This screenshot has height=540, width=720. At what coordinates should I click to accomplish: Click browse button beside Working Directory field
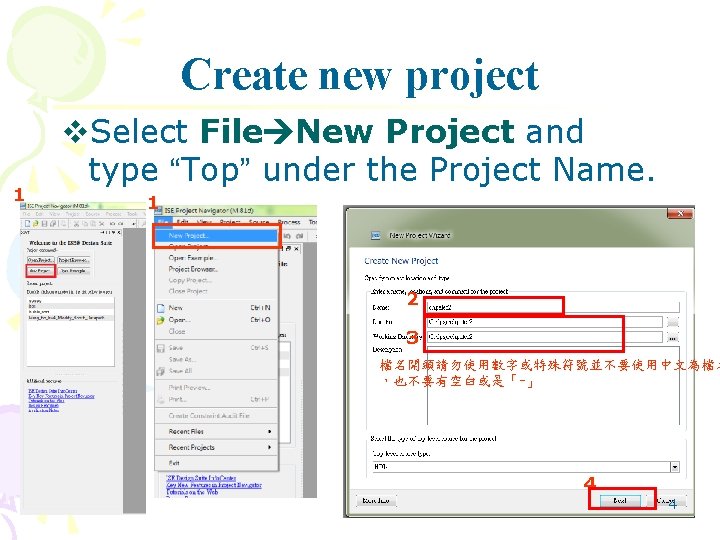pyautogui.click(x=673, y=338)
